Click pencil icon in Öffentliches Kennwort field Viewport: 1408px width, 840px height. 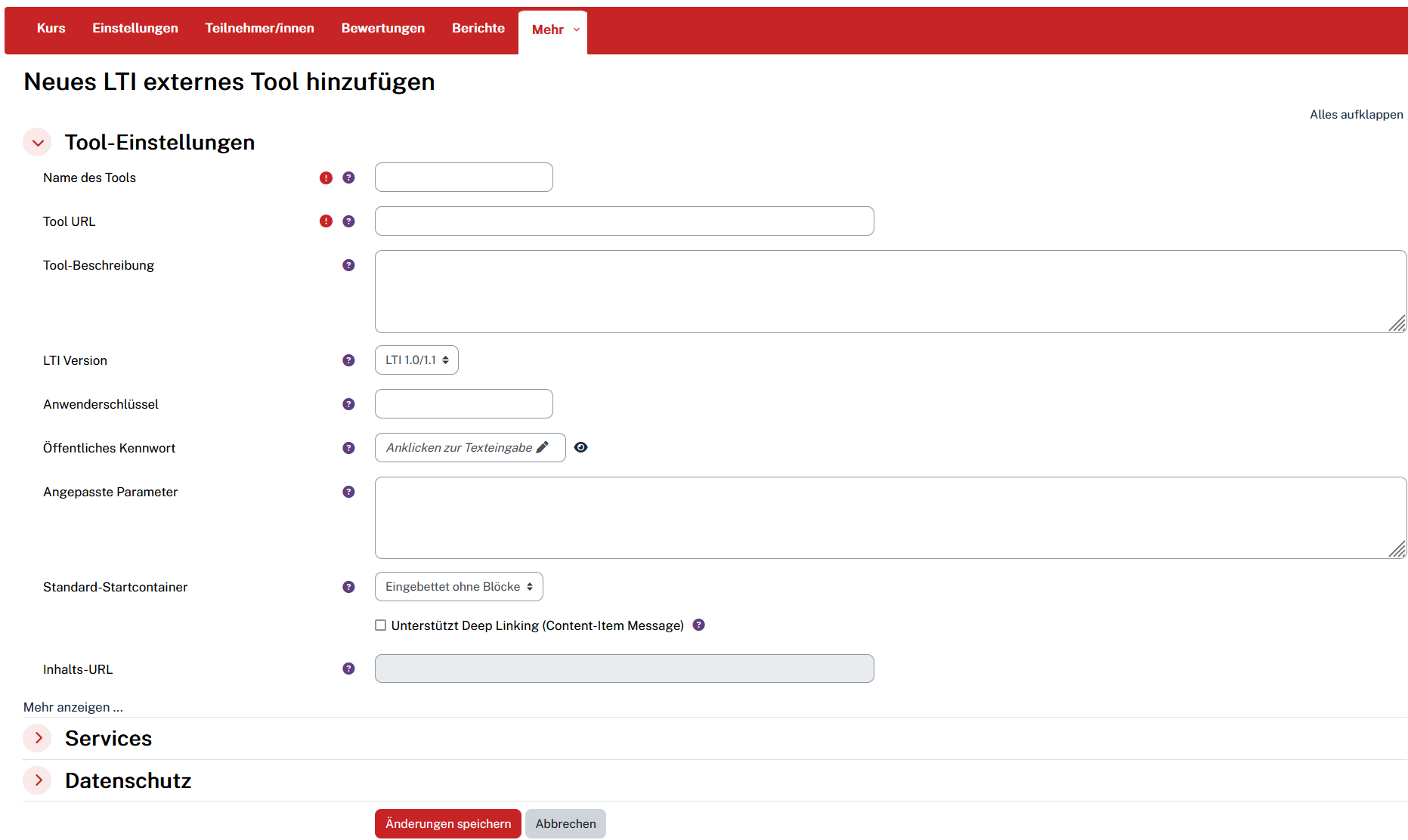[543, 447]
